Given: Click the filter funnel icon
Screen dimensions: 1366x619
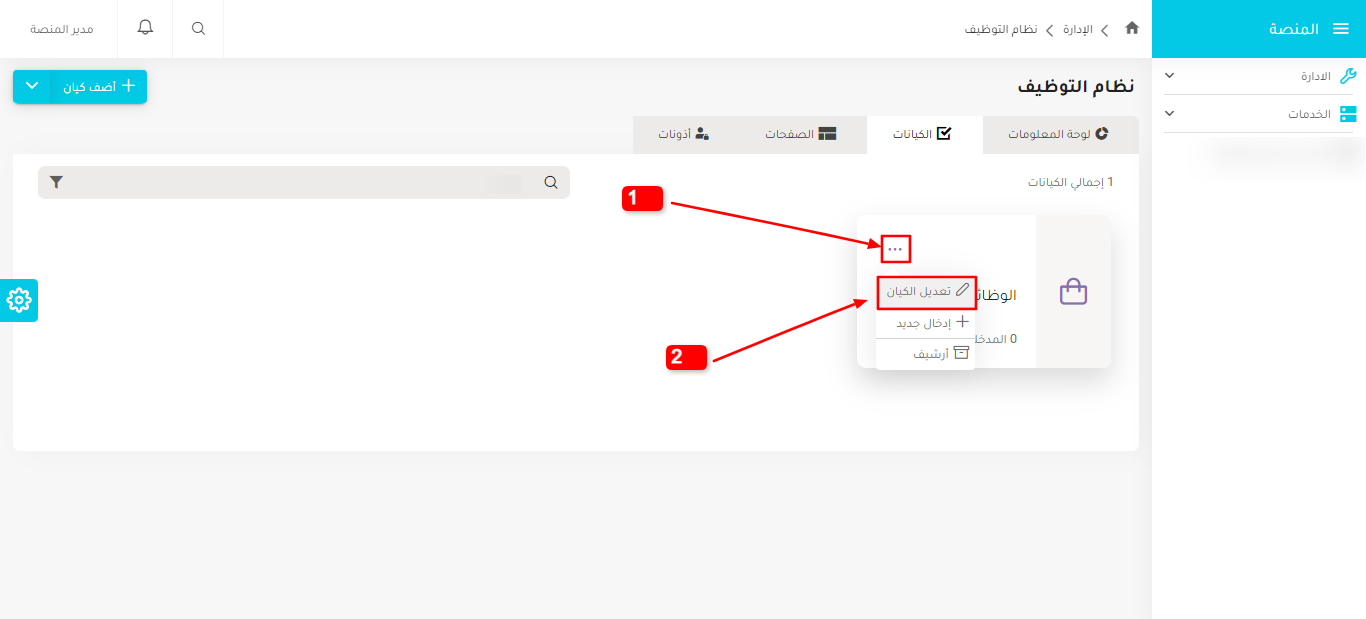Looking at the screenshot, I should pos(56,182).
